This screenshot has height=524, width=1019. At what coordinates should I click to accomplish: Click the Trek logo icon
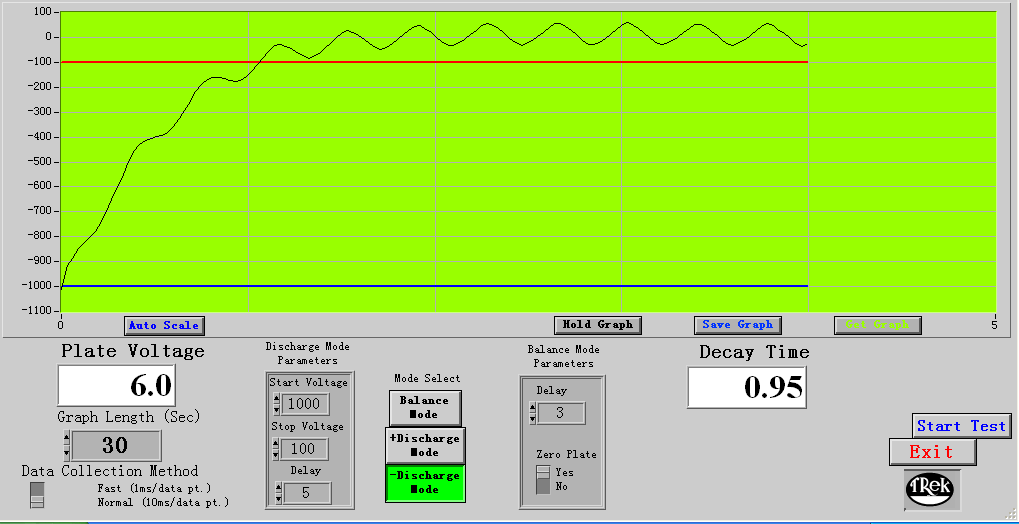pyautogui.click(x=932, y=489)
